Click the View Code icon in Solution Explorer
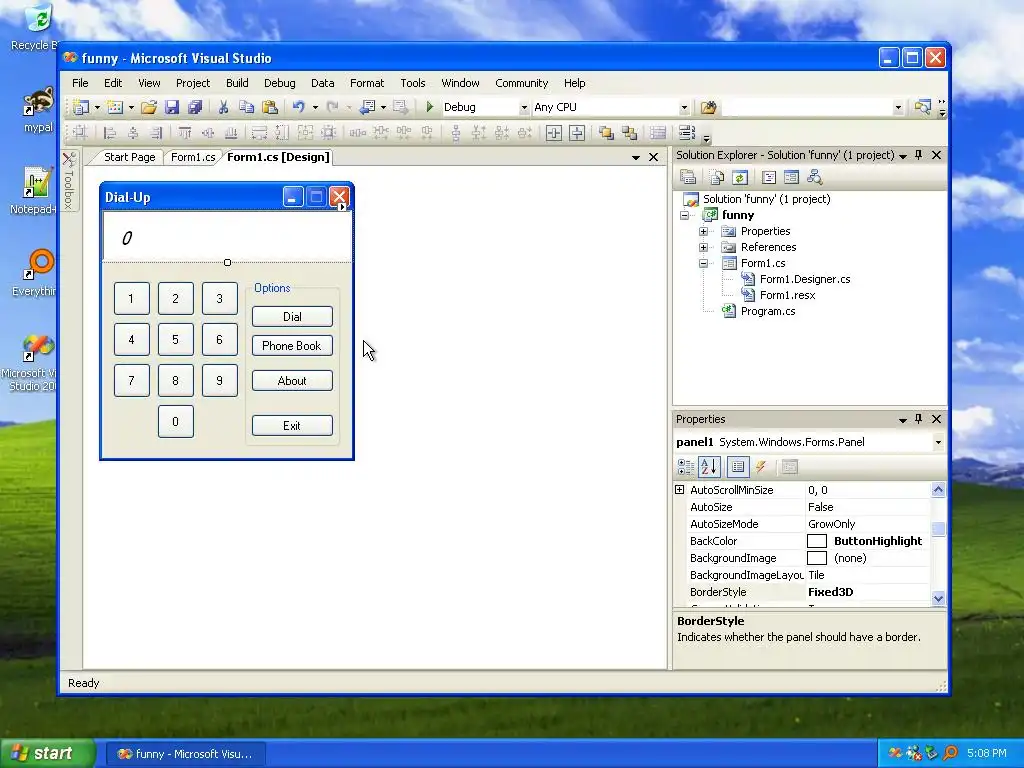This screenshot has width=1024, height=768. click(769, 177)
